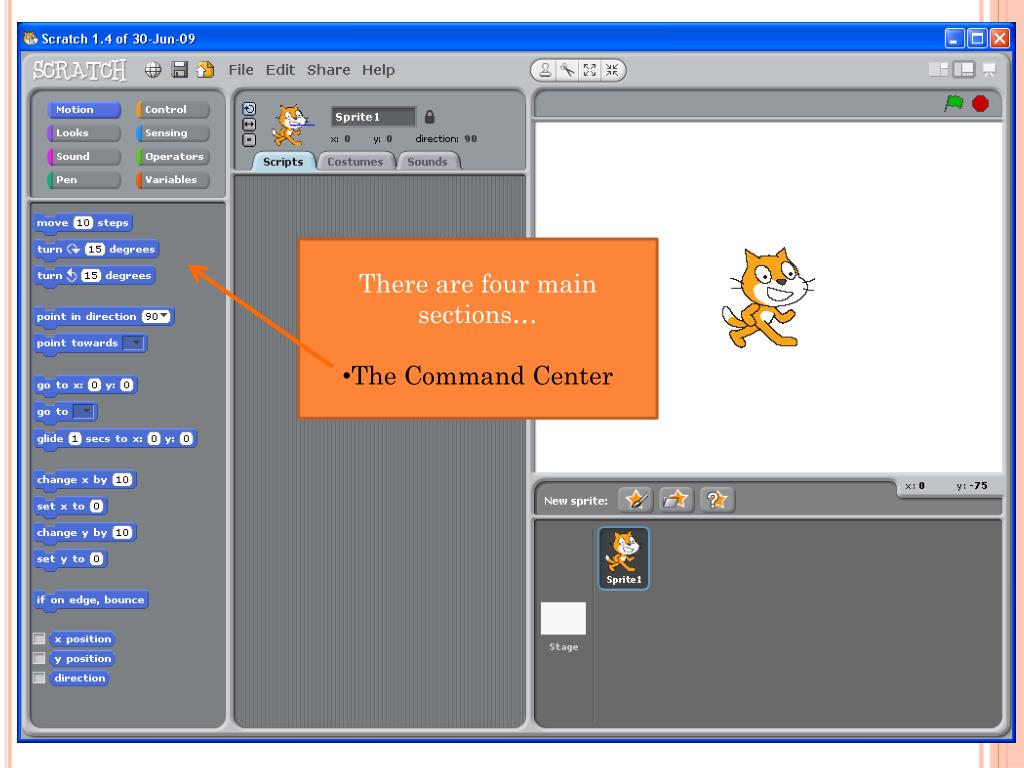The width and height of the screenshot is (1024, 768).
Task: Open the Share menu
Action: pos(328,70)
